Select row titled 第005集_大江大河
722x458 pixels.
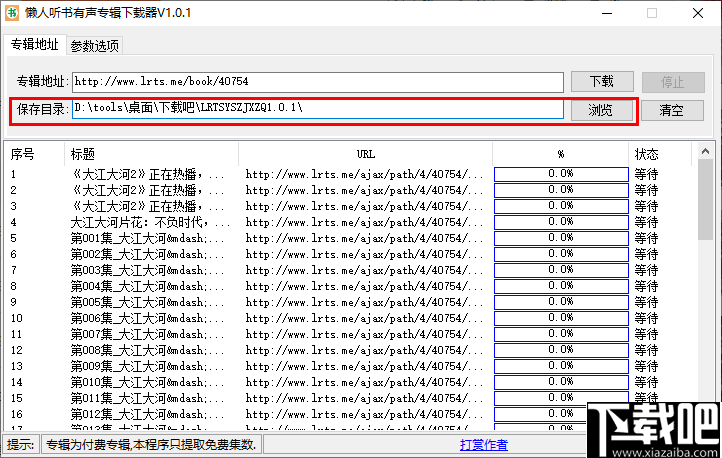point(147,302)
